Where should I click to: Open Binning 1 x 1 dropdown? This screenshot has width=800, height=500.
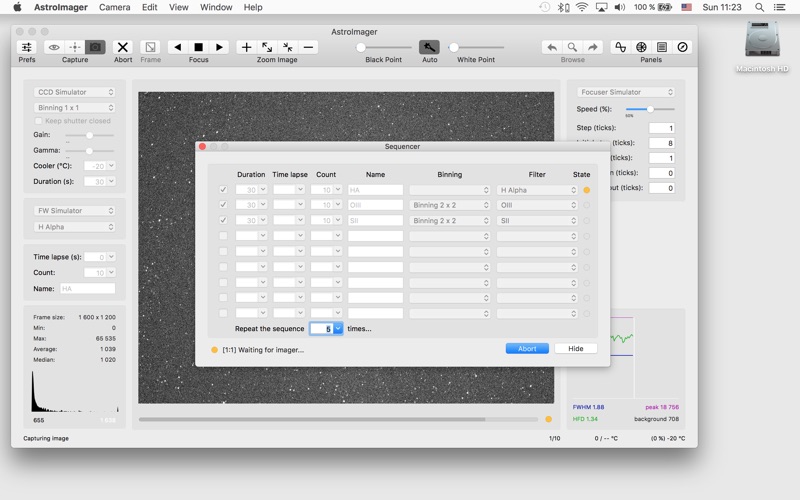[x=74, y=108]
